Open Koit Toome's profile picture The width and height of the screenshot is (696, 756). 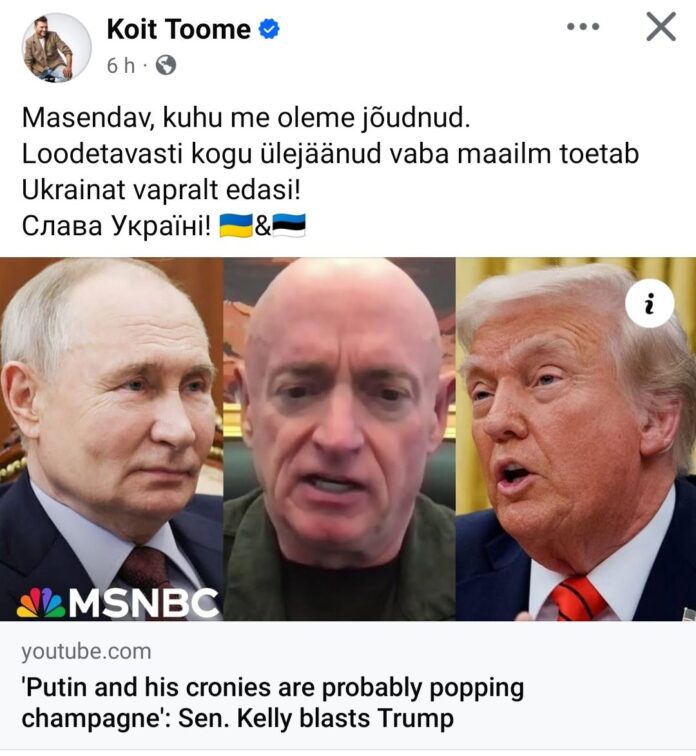click(56, 47)
